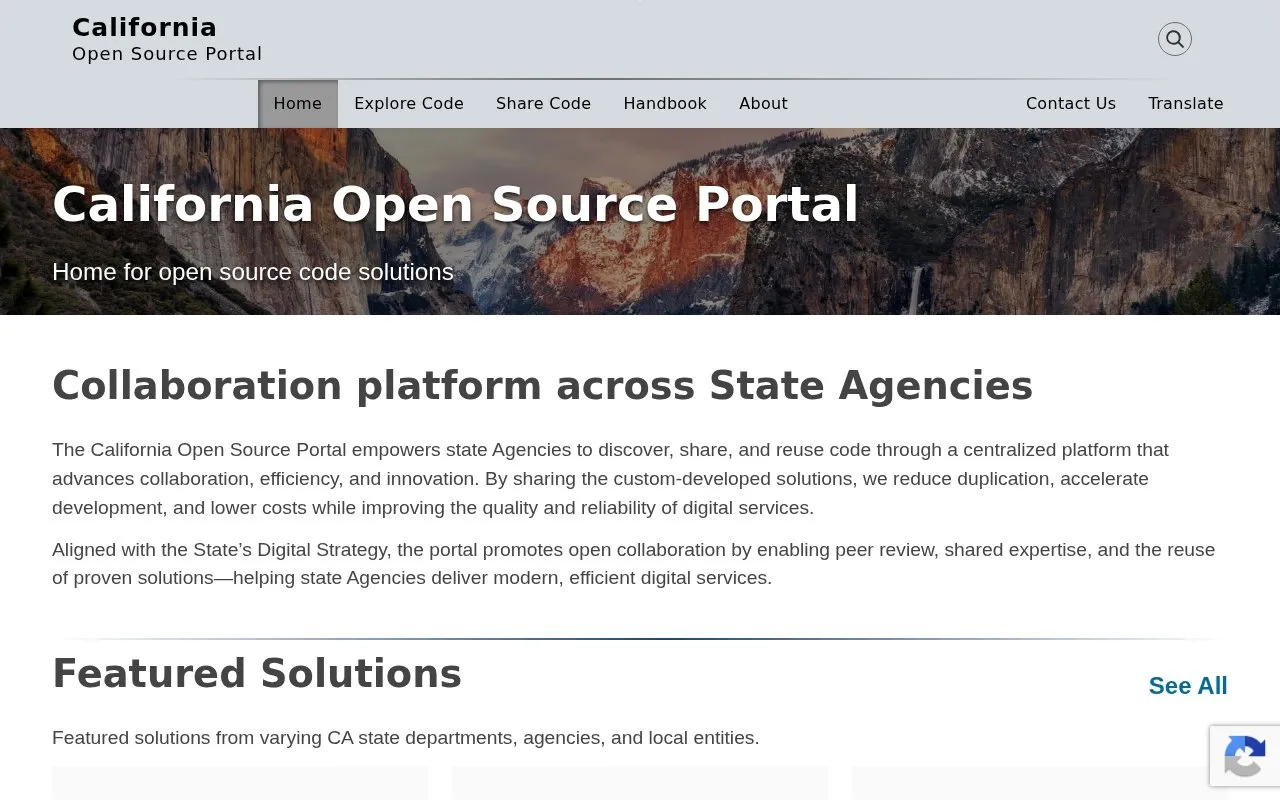Open the Translate option
The image size is (1280, 800).
(x=1186, y=104)
